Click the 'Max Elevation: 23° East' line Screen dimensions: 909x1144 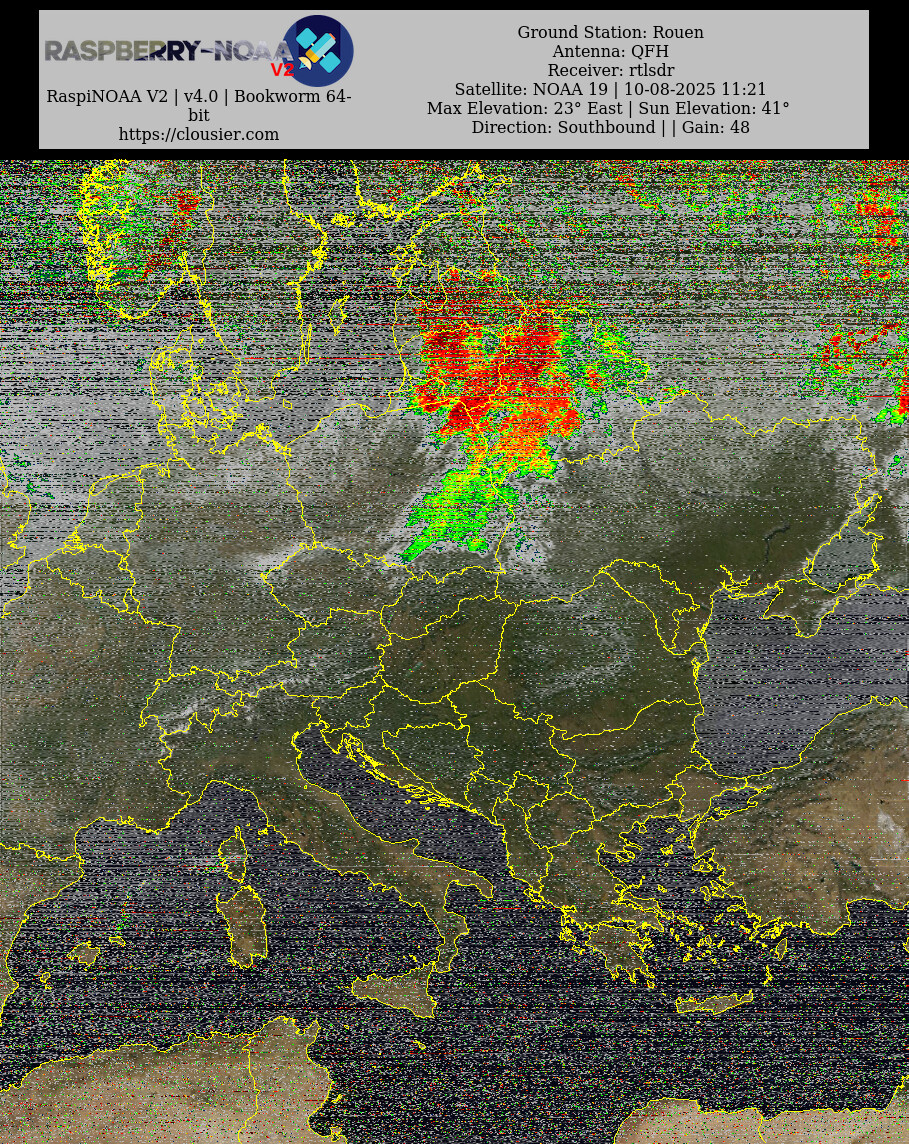coord(608,108)
